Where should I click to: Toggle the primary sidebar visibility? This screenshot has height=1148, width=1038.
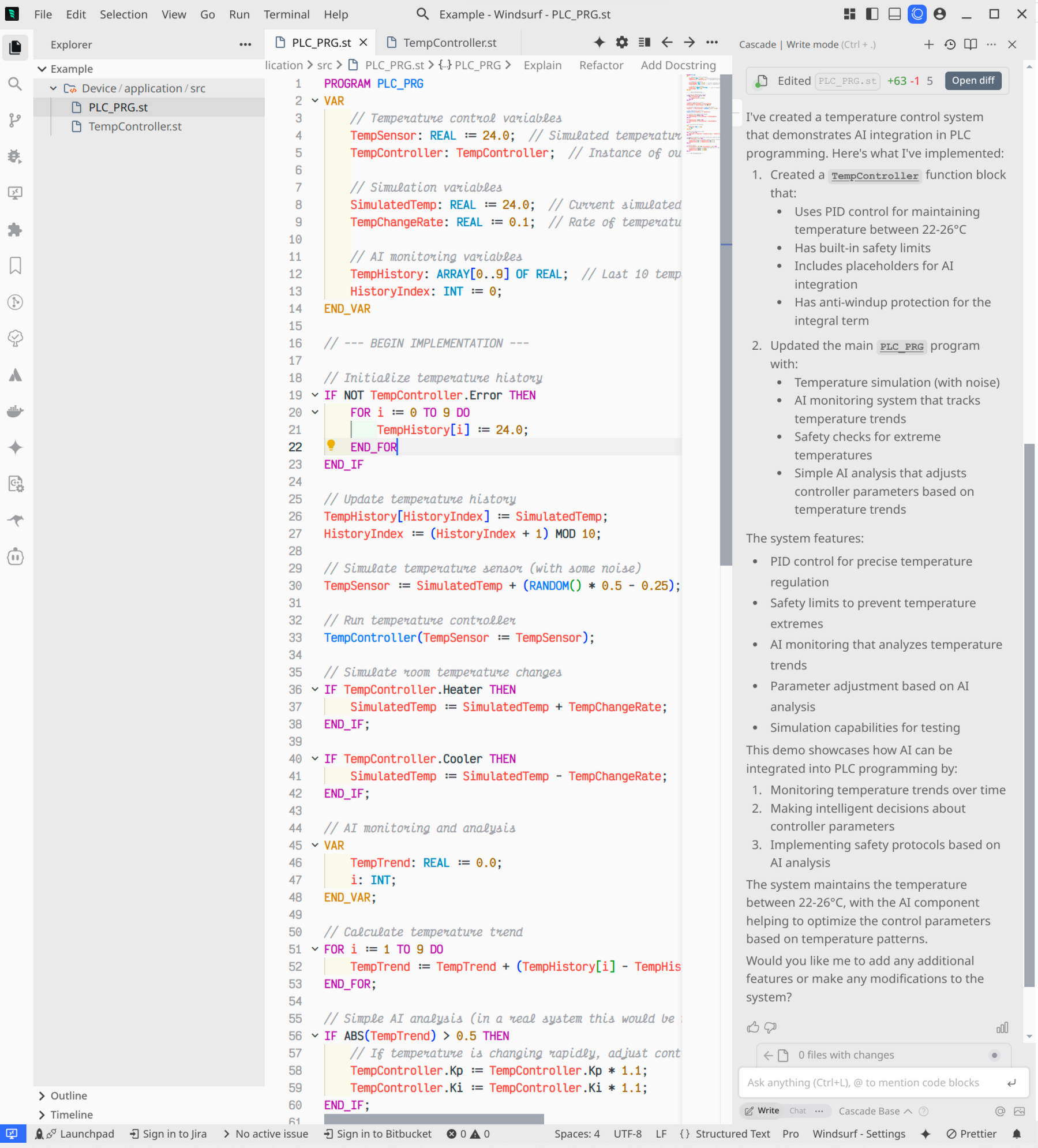click(x=872, y=13)
